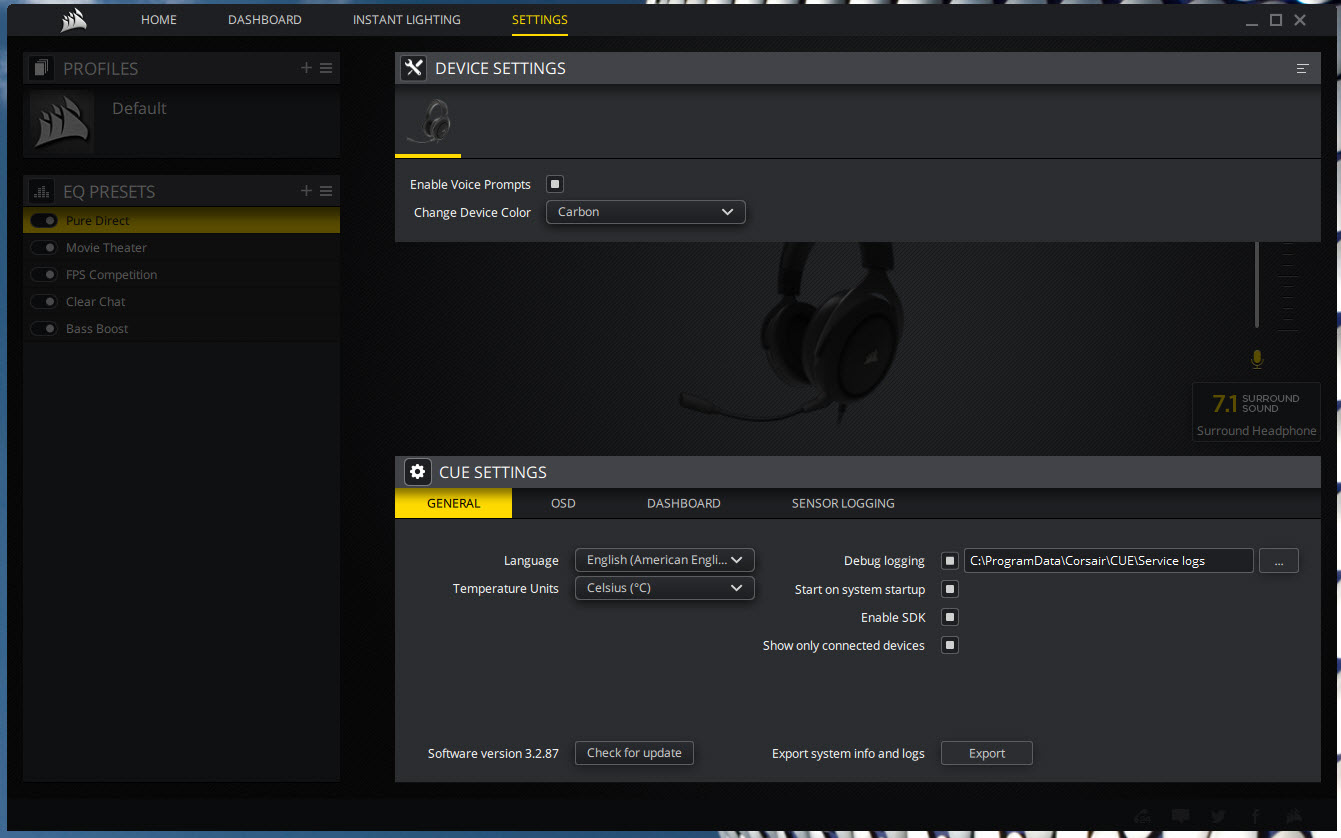The image size is (1341, 838).
Task: Open the Instant Lighting tab
Action: (407, 20)
